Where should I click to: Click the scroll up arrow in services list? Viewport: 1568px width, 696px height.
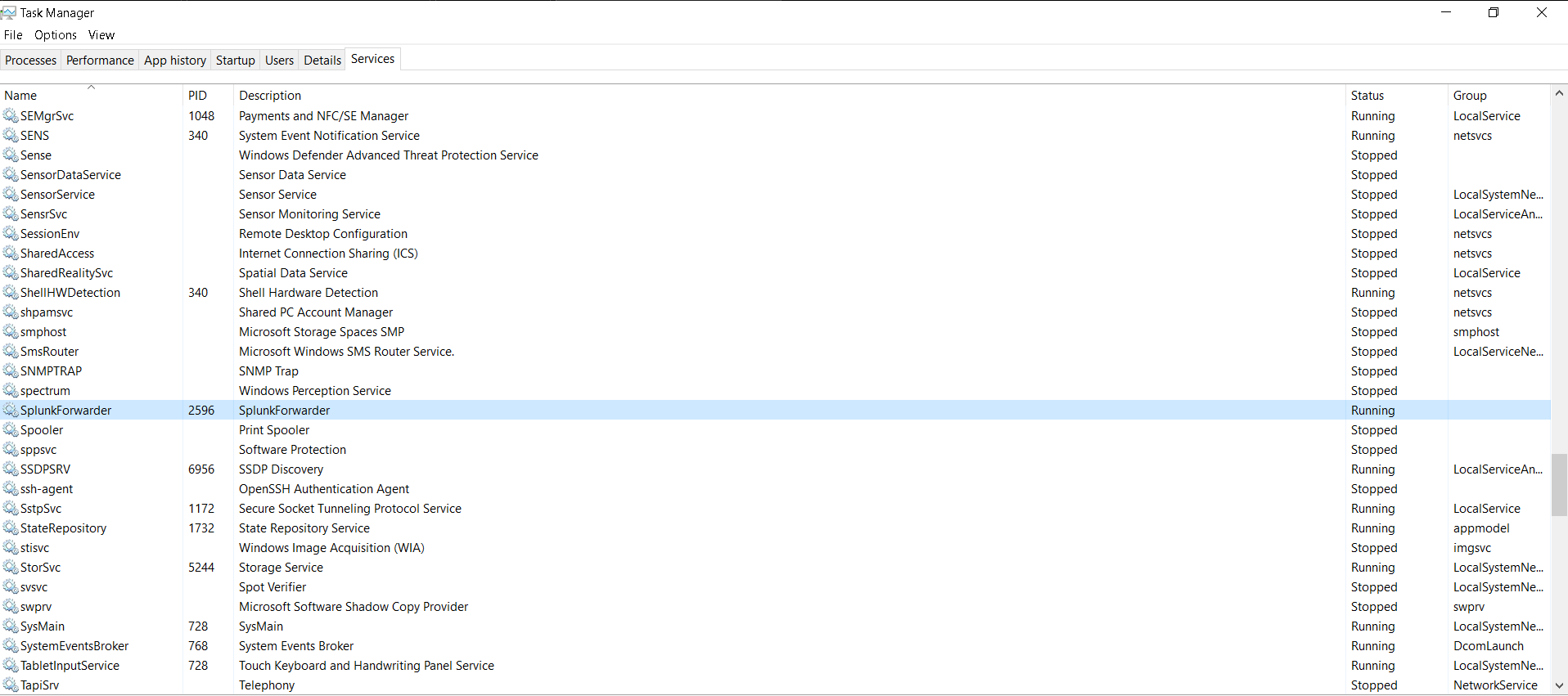[x=1559, y=93]
